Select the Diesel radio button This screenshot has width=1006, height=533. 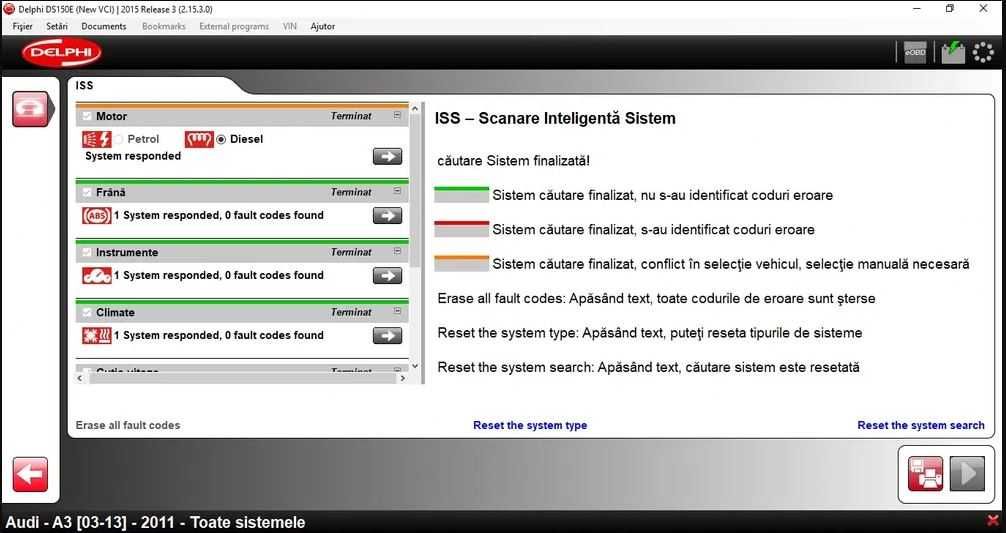pyautogui.click(x=221, y=139)
